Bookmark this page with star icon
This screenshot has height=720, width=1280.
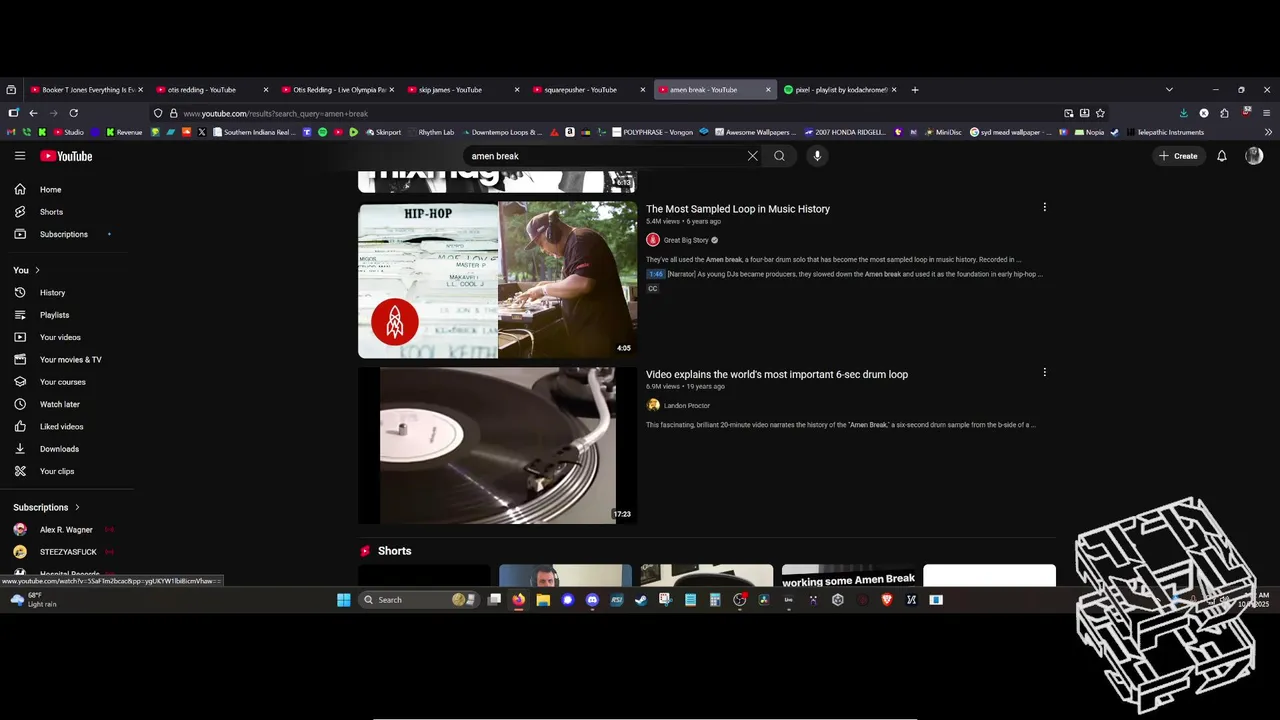pos(1100,113)
